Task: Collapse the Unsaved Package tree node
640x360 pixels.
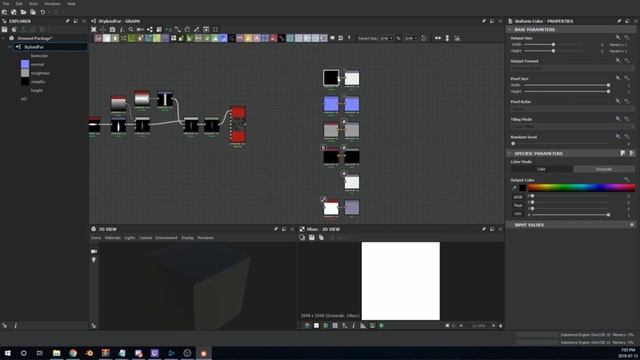Action: coord(4,38)
